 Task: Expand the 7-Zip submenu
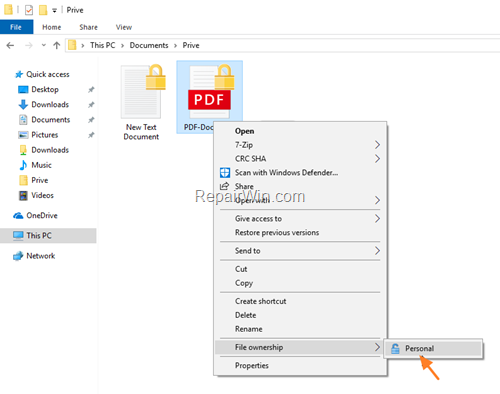coord(300,145)
